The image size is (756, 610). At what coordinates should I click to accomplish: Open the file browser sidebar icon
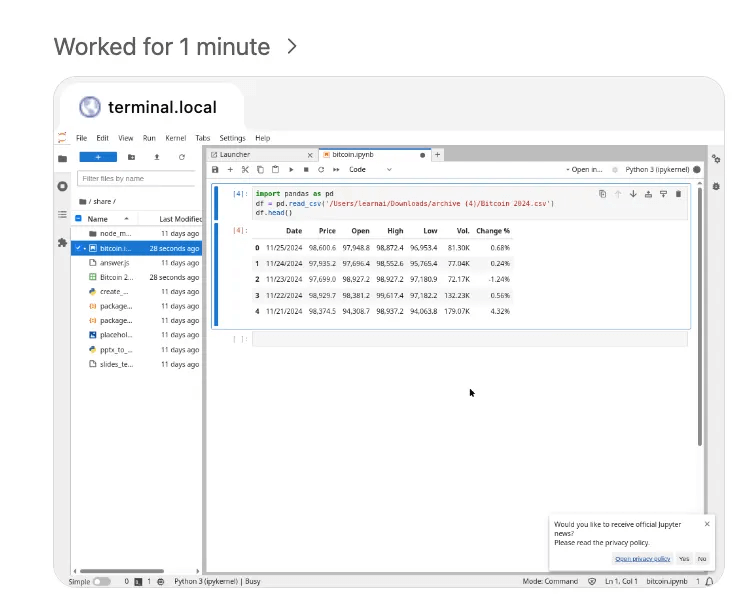click(x=63, y=159)
